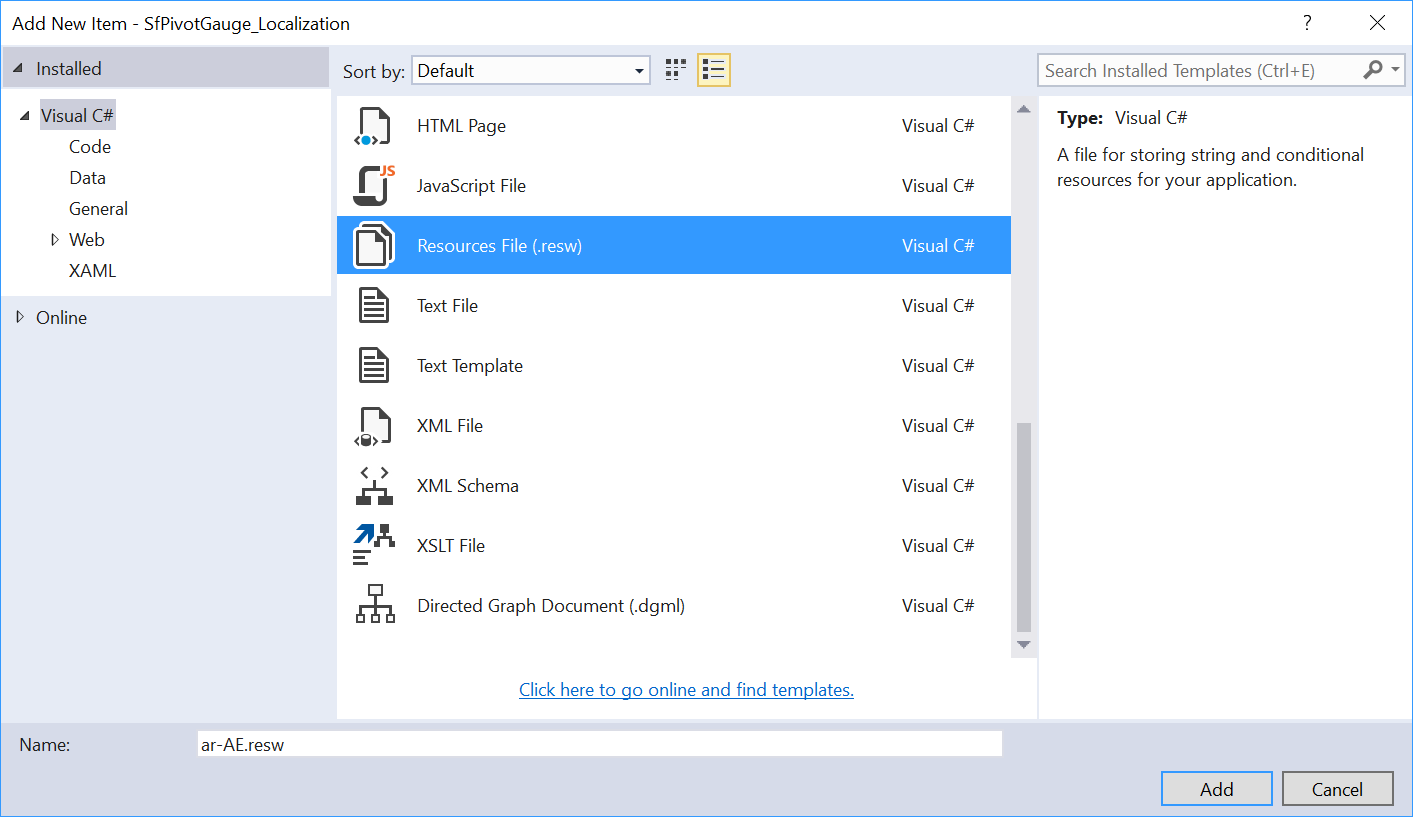
Task: Switch to small icons view
Action: point(676,70)
